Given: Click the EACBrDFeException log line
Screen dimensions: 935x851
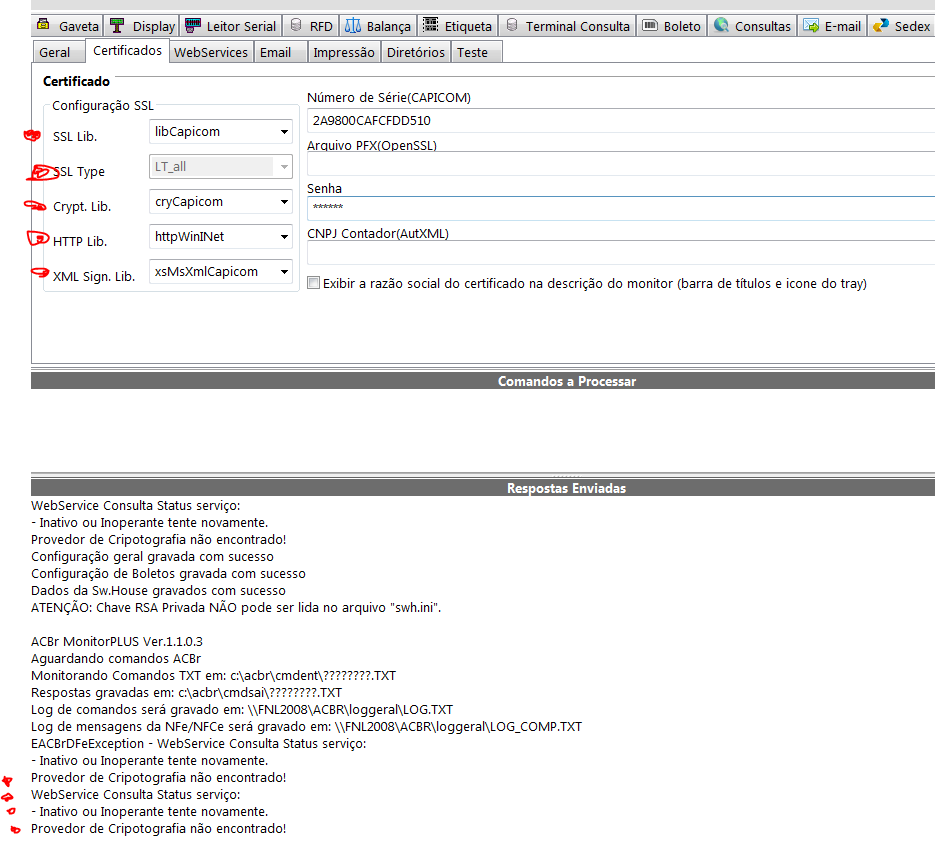Looking at the screenshot, I should tap(199, 744).
